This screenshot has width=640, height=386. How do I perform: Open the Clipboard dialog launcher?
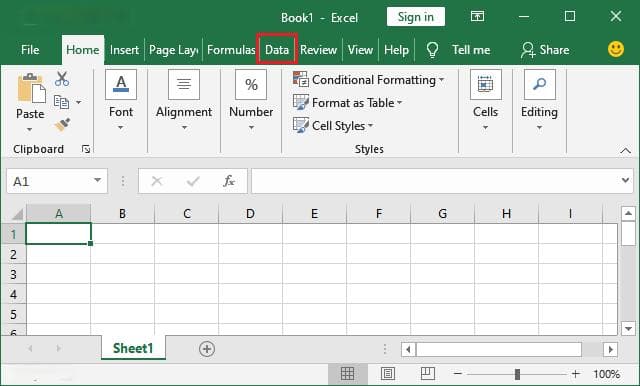[86, 149]
